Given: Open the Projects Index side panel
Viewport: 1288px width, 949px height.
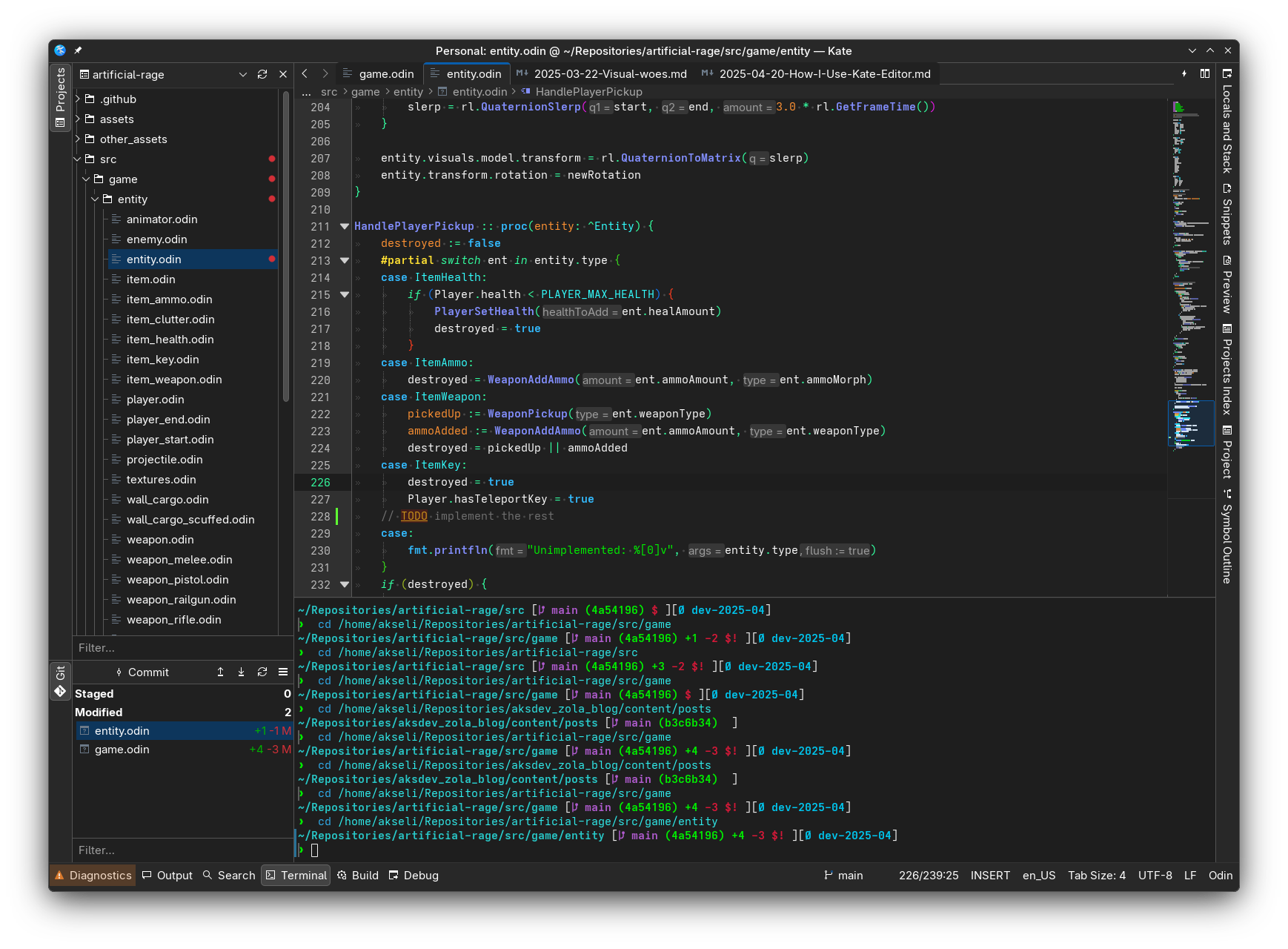Looking at the screenshot, I should (x=1227, y=369).
